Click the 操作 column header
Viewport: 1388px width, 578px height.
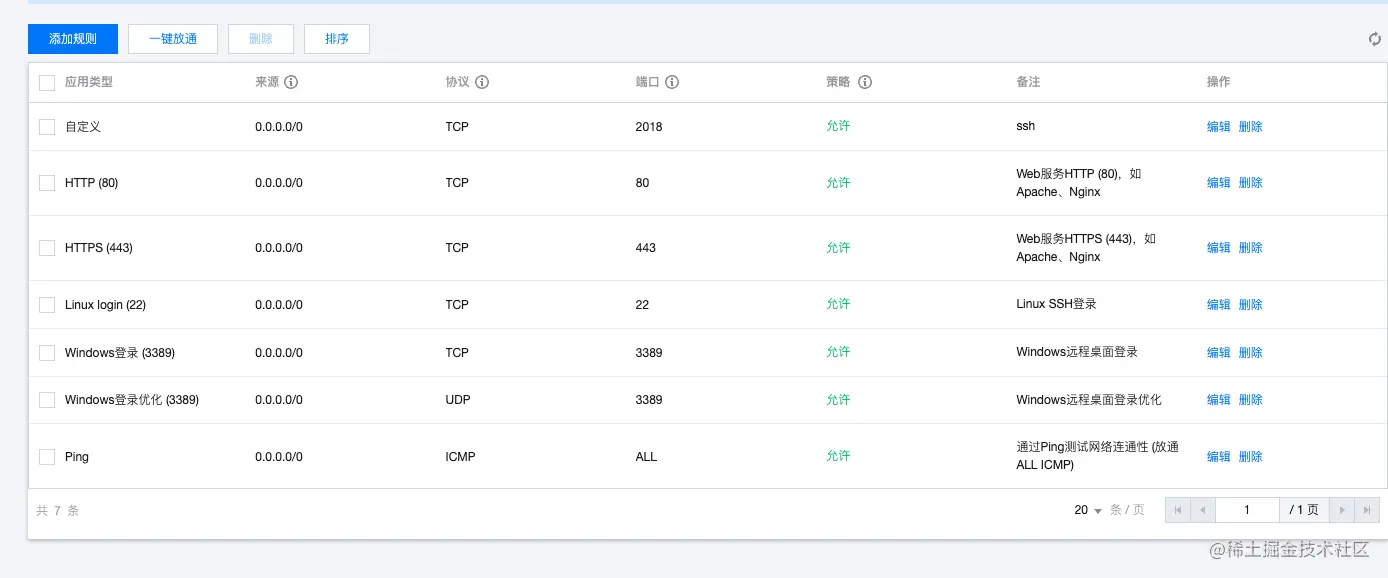(1219, 82)
